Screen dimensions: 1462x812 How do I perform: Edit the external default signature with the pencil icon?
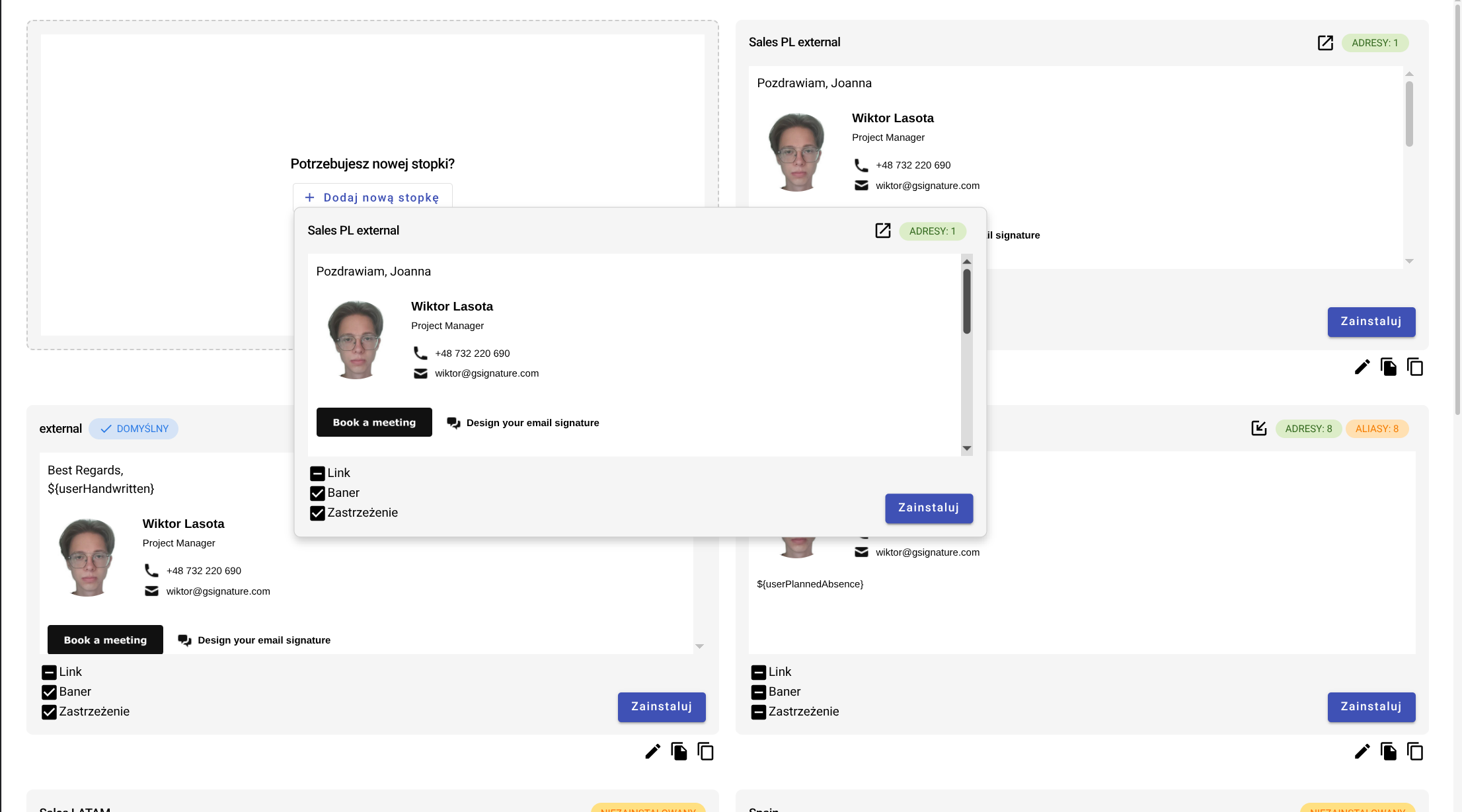(x=652, y=751)
